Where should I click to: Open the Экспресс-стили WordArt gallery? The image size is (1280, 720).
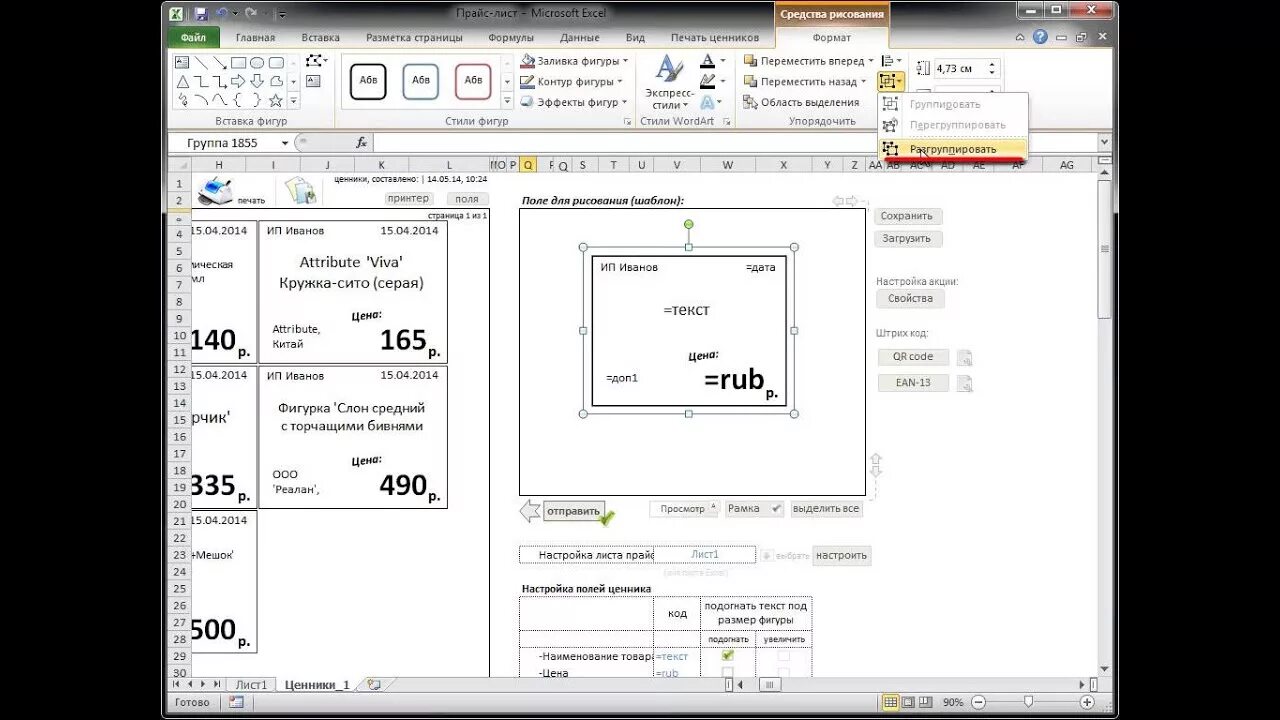(668, 83)
